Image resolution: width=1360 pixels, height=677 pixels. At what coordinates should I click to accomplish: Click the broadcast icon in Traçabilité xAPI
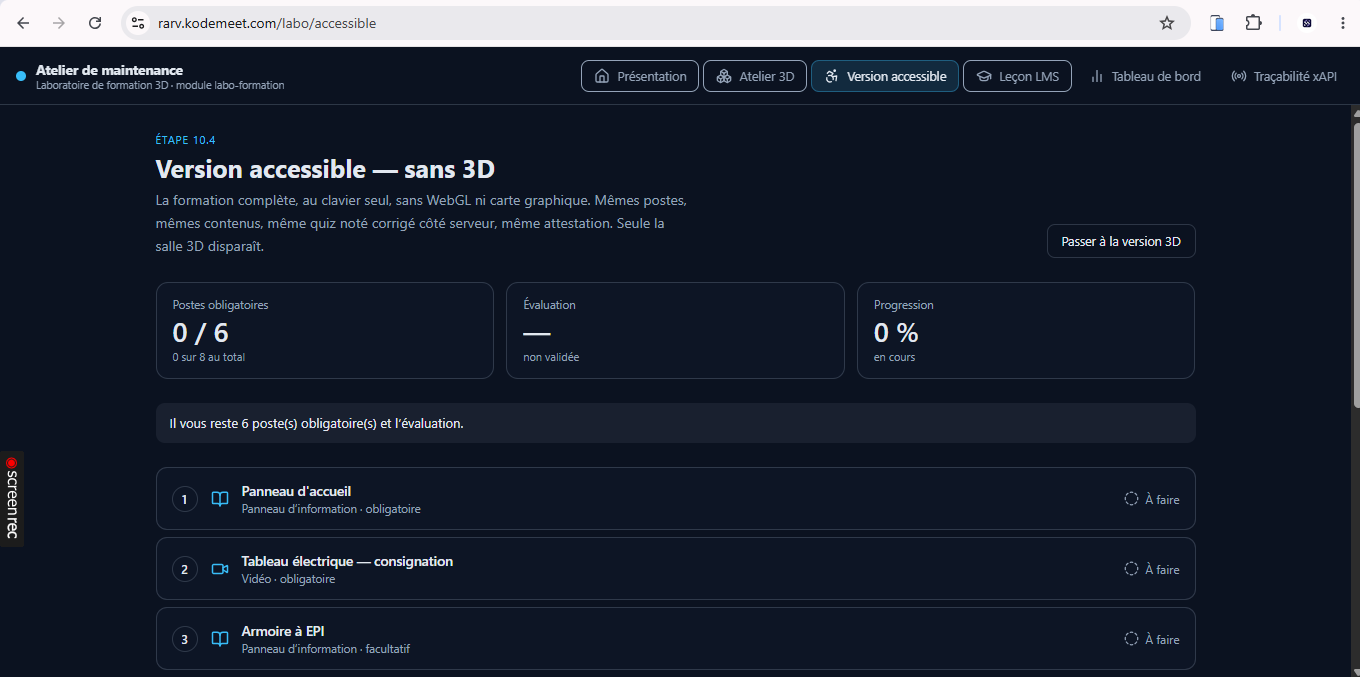click(x=1239, y=76)
